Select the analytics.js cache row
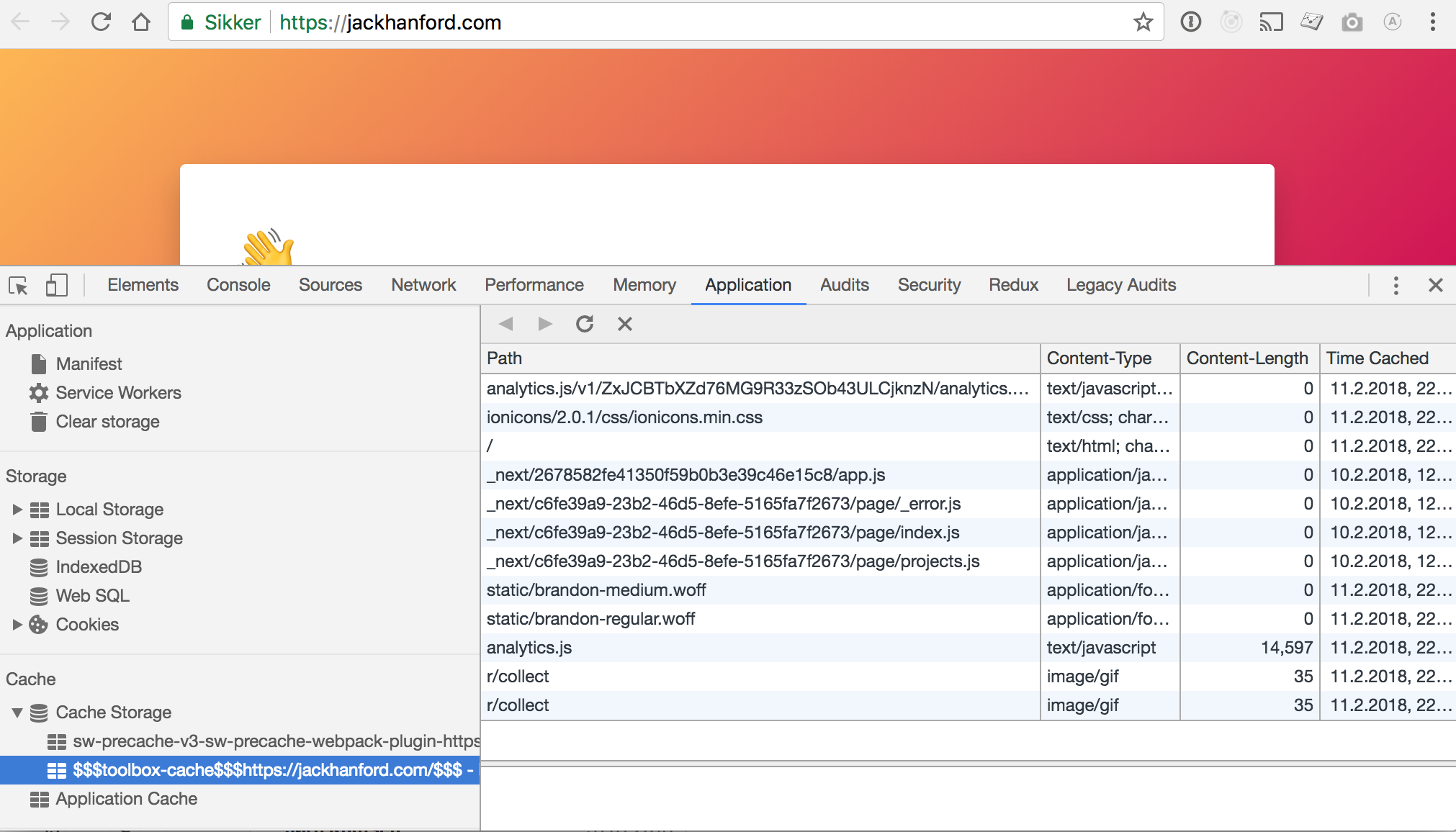Viewport: 1456px width, 832px height. pyautogui.click(x=529, y=647)
